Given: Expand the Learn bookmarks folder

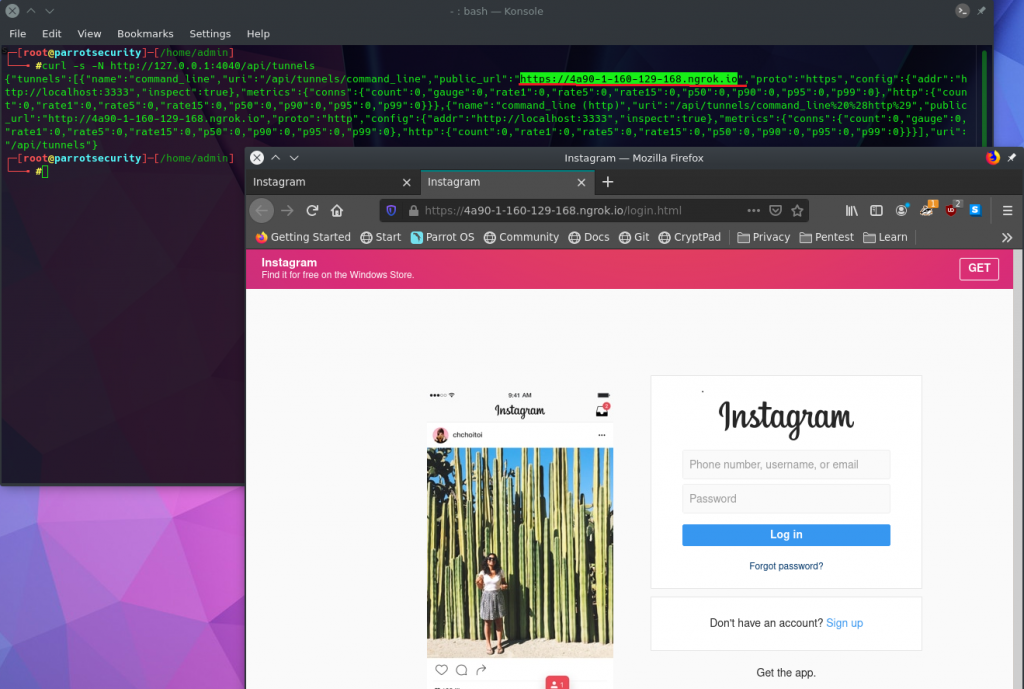Looking at the screenshot, I should click(x=885, y=237).
